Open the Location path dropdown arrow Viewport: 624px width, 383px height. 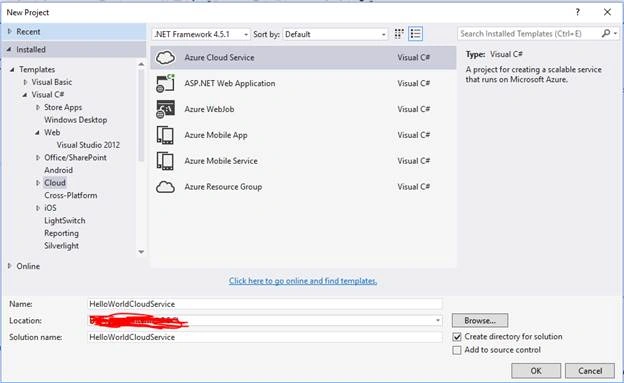437,320
